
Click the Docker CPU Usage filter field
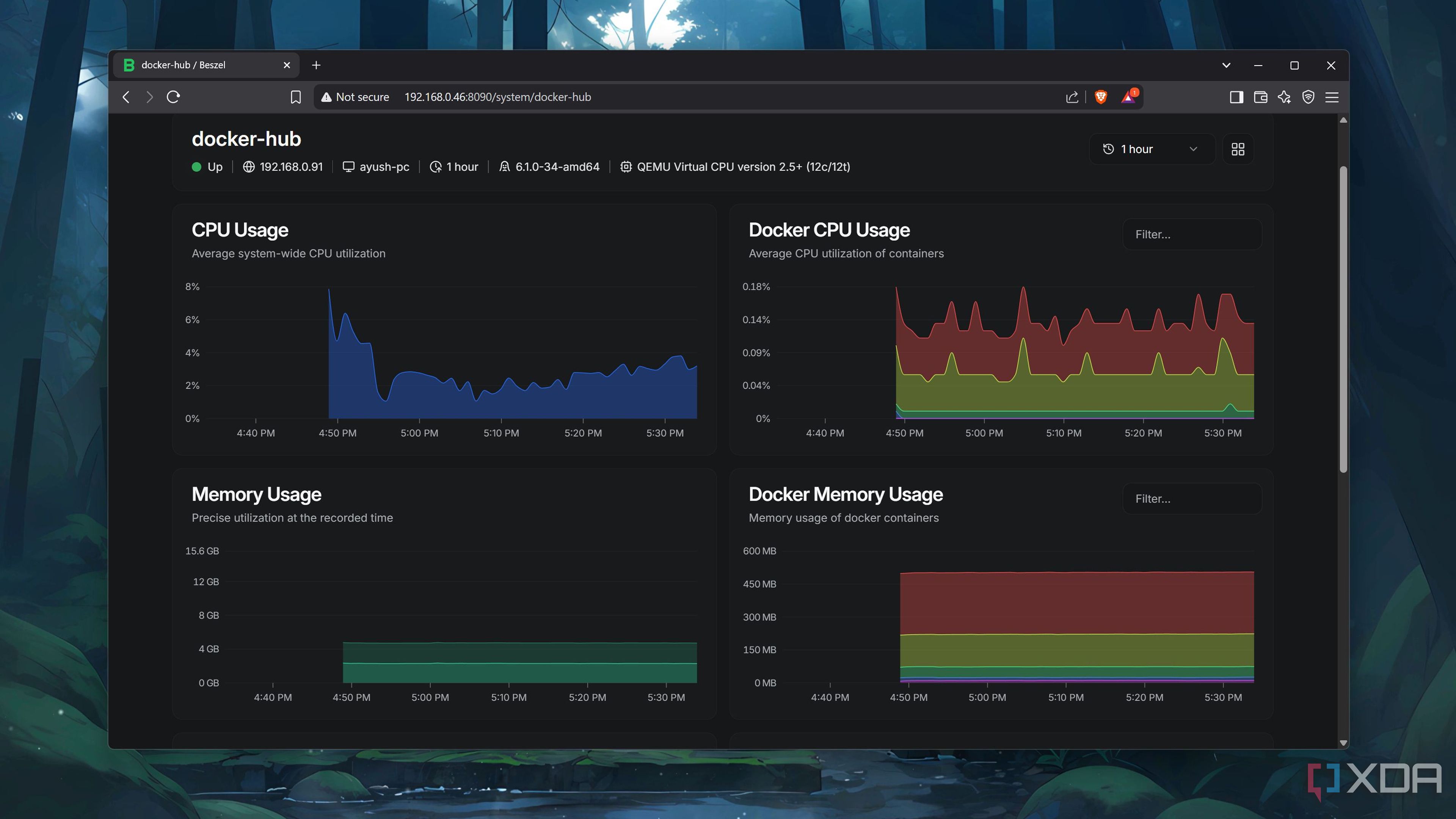tap(1191, 234)
